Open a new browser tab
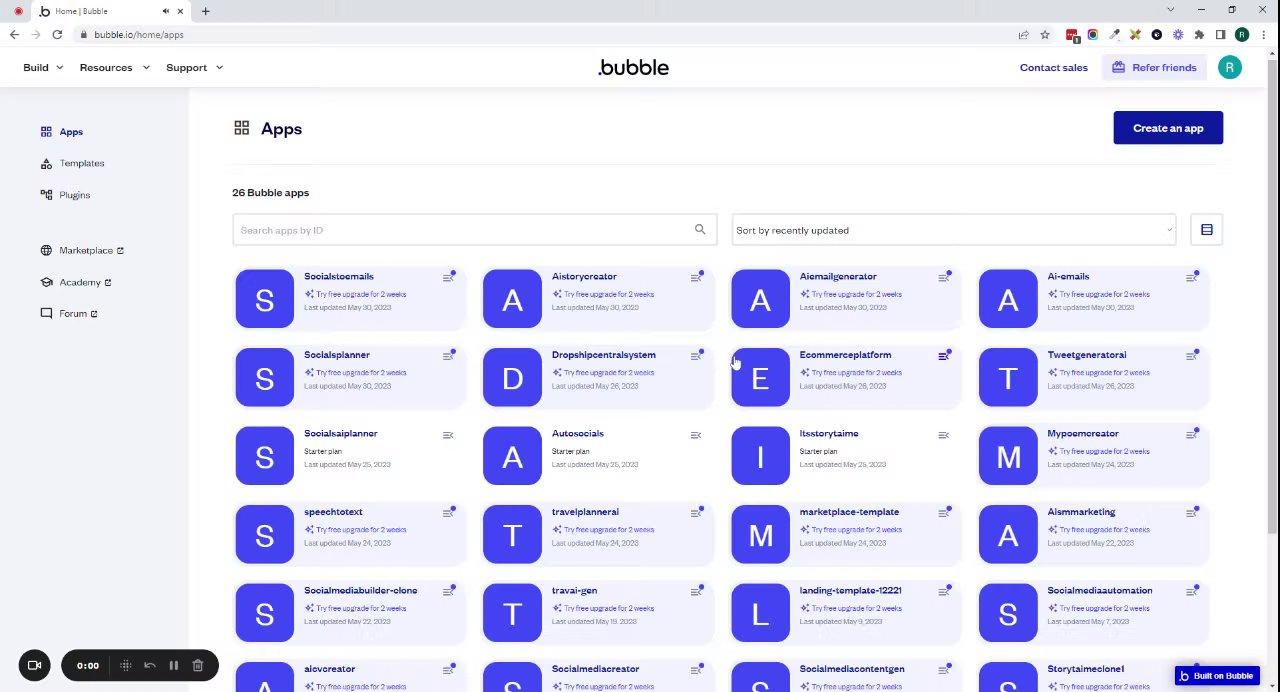Image resolution: width=1280 pixels, height=692 pixels. tap(205, 11)
